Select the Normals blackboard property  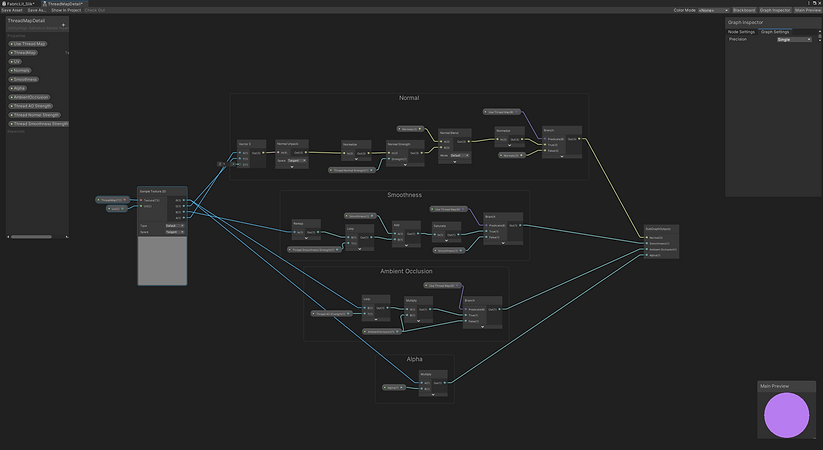click(x=20, y=70)
